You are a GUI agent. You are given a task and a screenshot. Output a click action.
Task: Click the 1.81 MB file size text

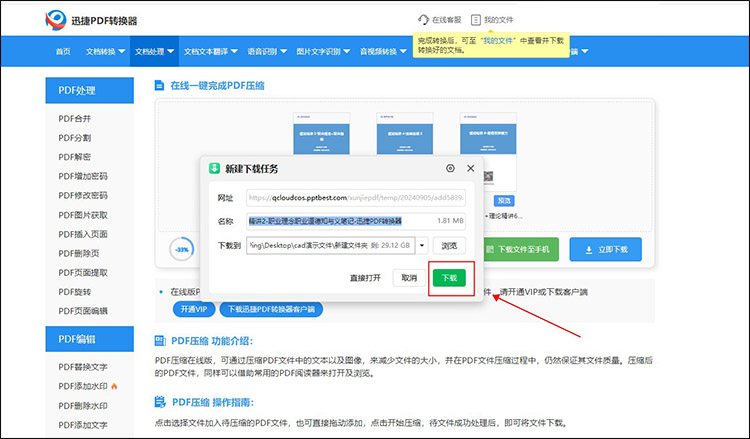pyautogui.click(x=450, y=221)
